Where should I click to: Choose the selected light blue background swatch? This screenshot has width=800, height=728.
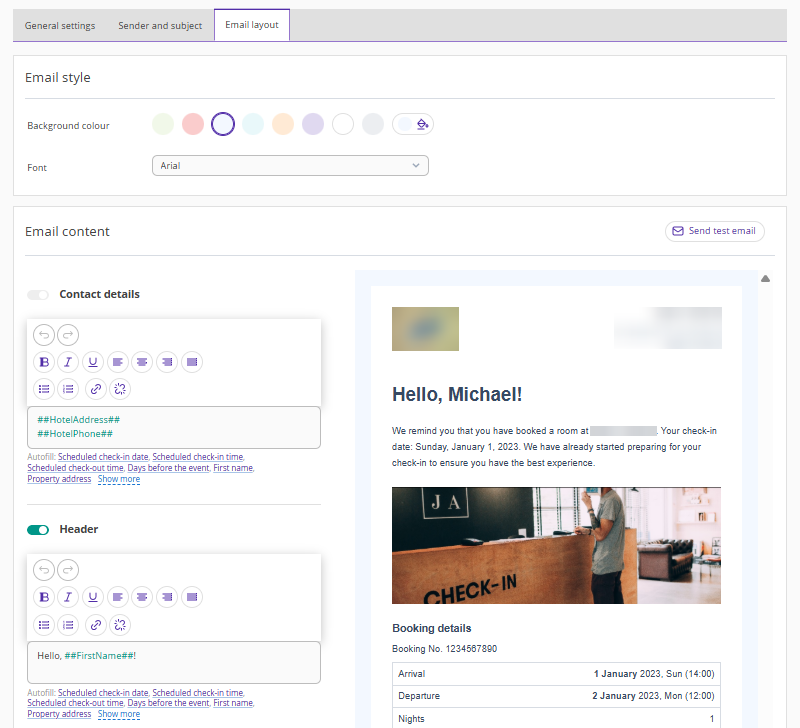click(x=223, y=124)
